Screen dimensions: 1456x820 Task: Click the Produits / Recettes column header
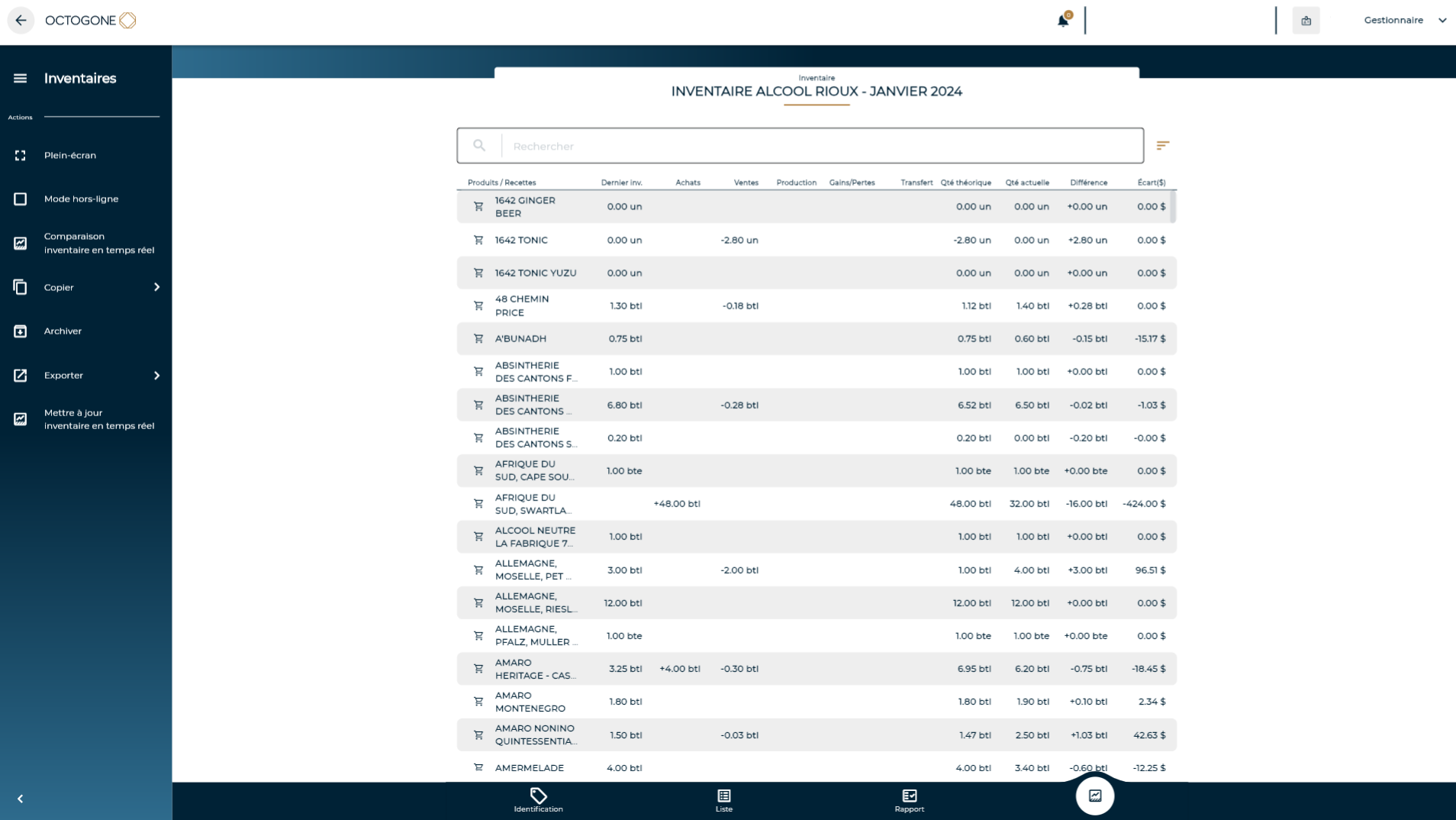tap(501, 182)
